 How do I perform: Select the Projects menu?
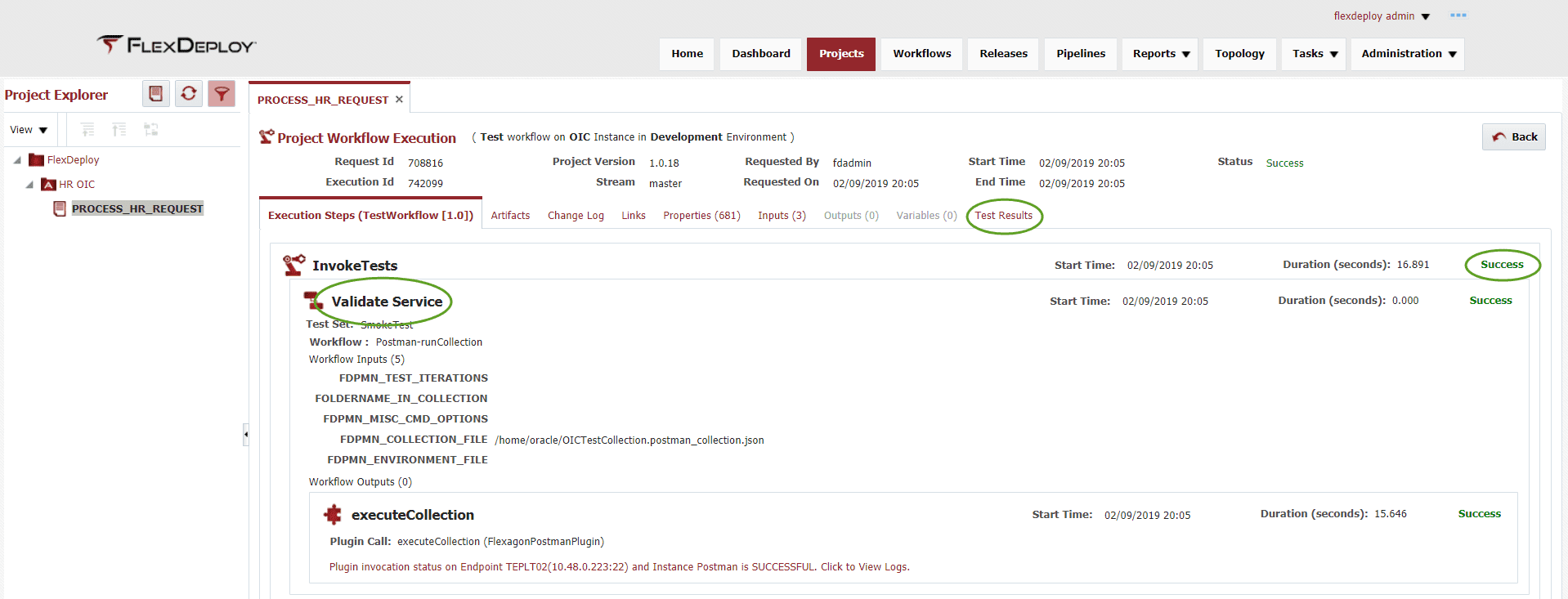(x=841, y=54)
